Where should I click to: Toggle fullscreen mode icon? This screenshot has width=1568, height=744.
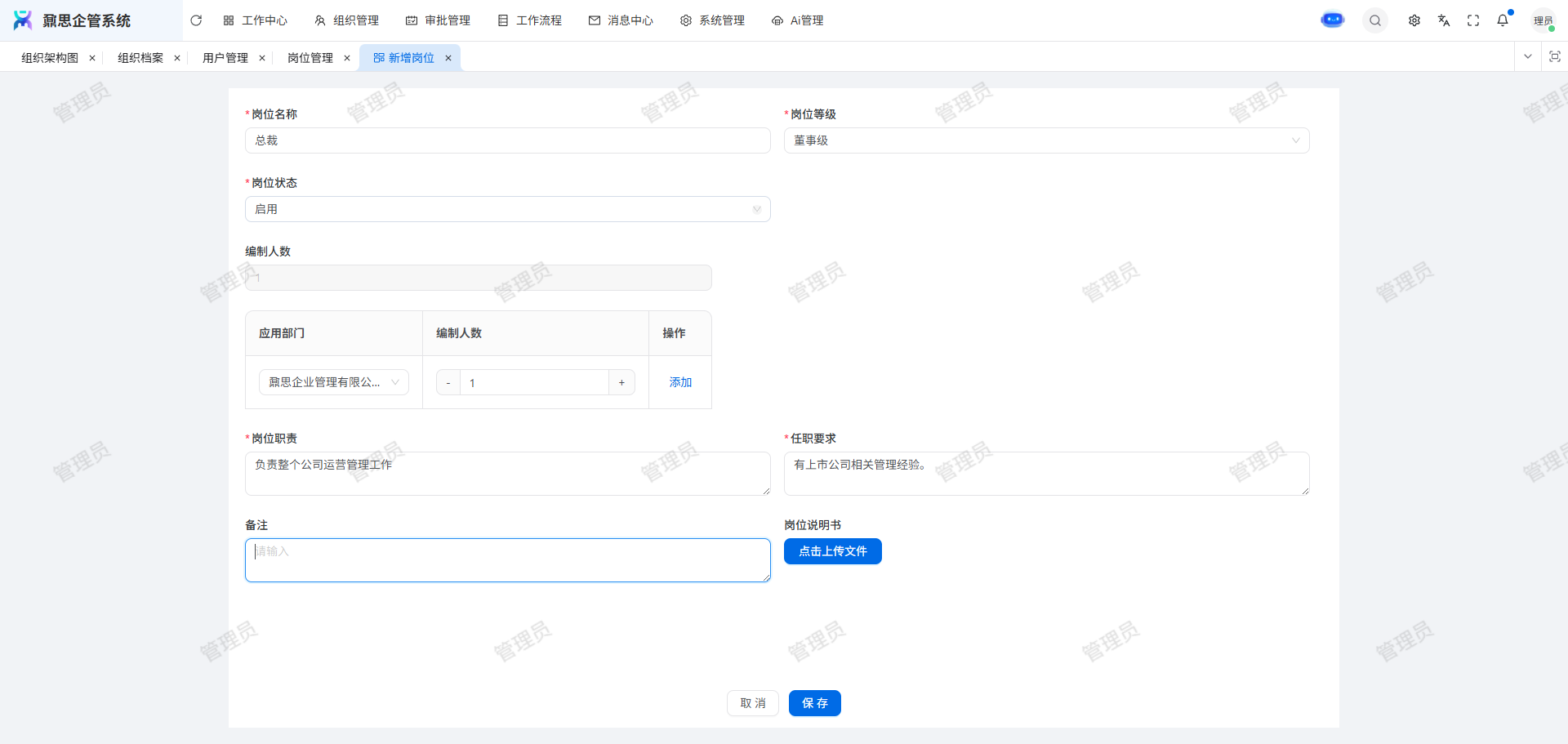click(1473, 20)
